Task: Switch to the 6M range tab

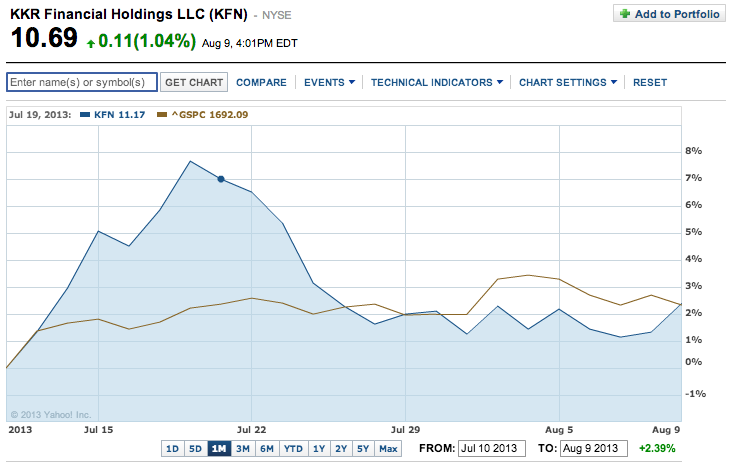Action: [x=267, y=448]
